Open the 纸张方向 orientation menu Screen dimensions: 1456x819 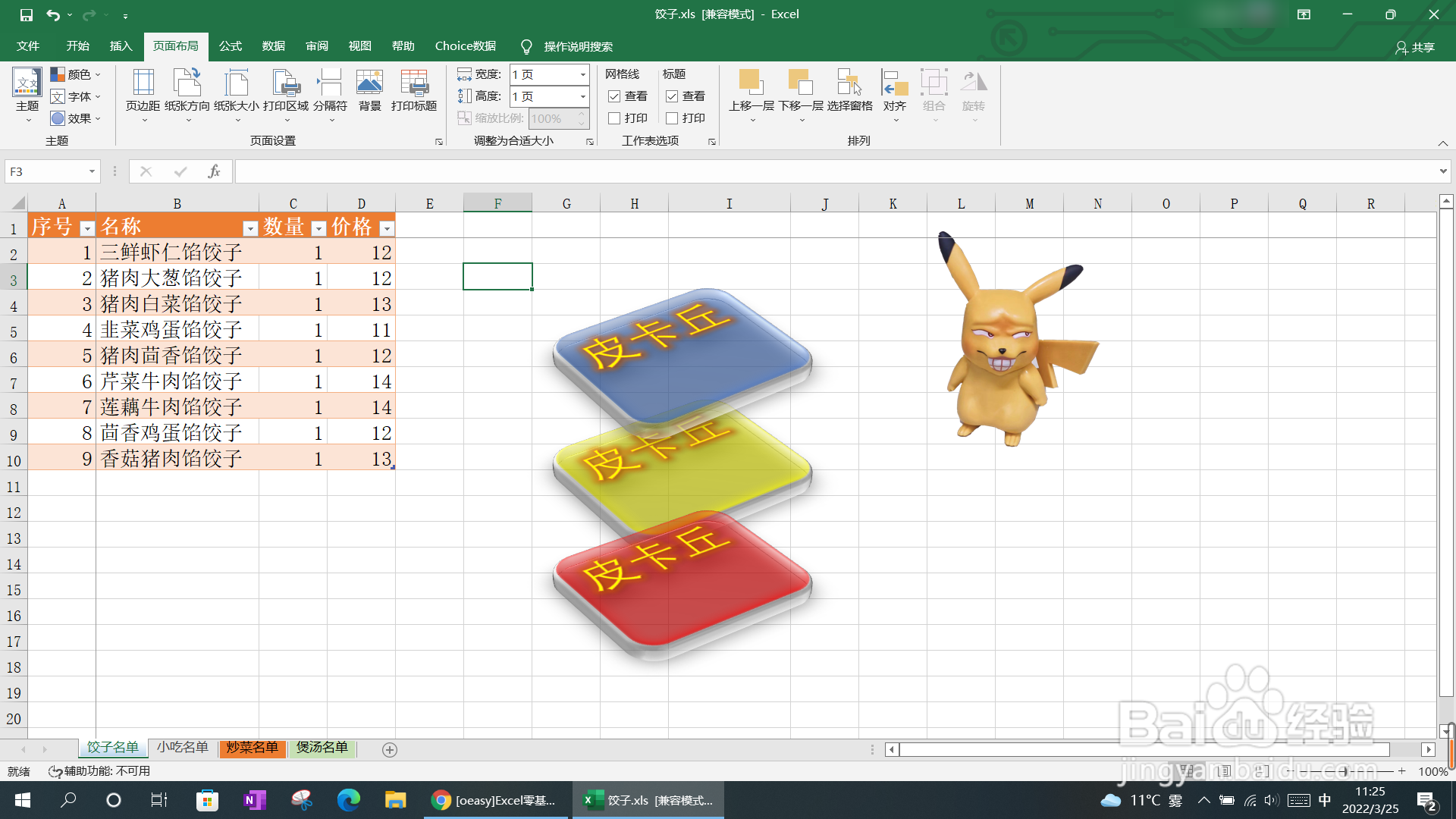pyautogui.click(x=187, y=95)
